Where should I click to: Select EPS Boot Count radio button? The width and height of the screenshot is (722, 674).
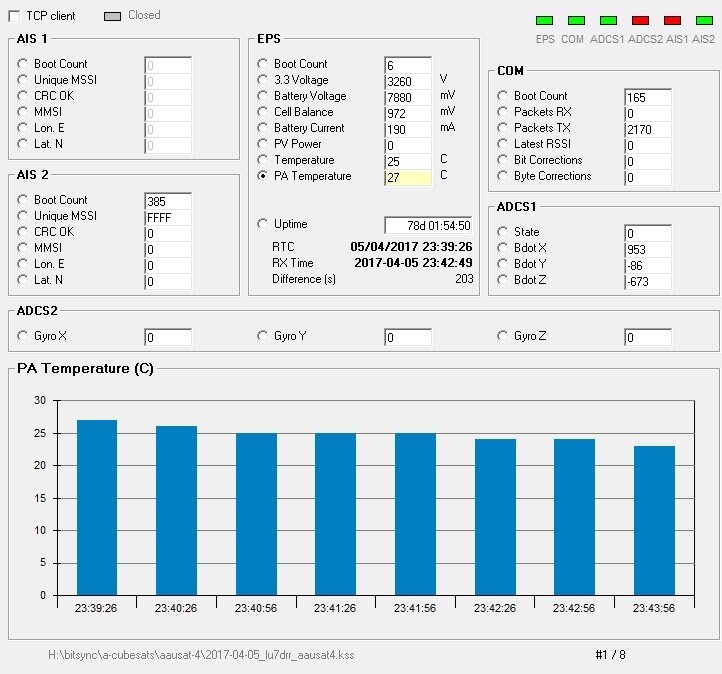(262, 64)
